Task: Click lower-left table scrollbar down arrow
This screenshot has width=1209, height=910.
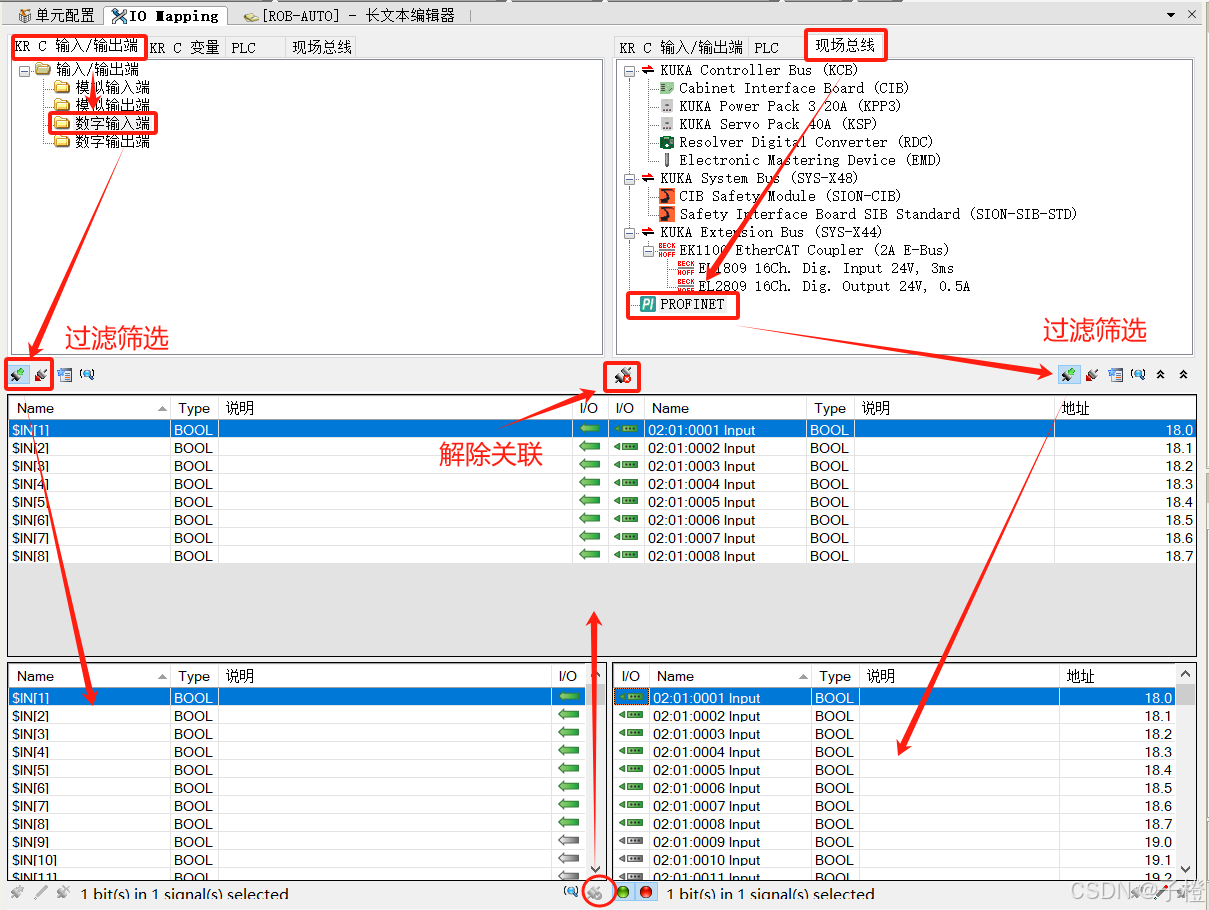Action: [x=595, y=868]
